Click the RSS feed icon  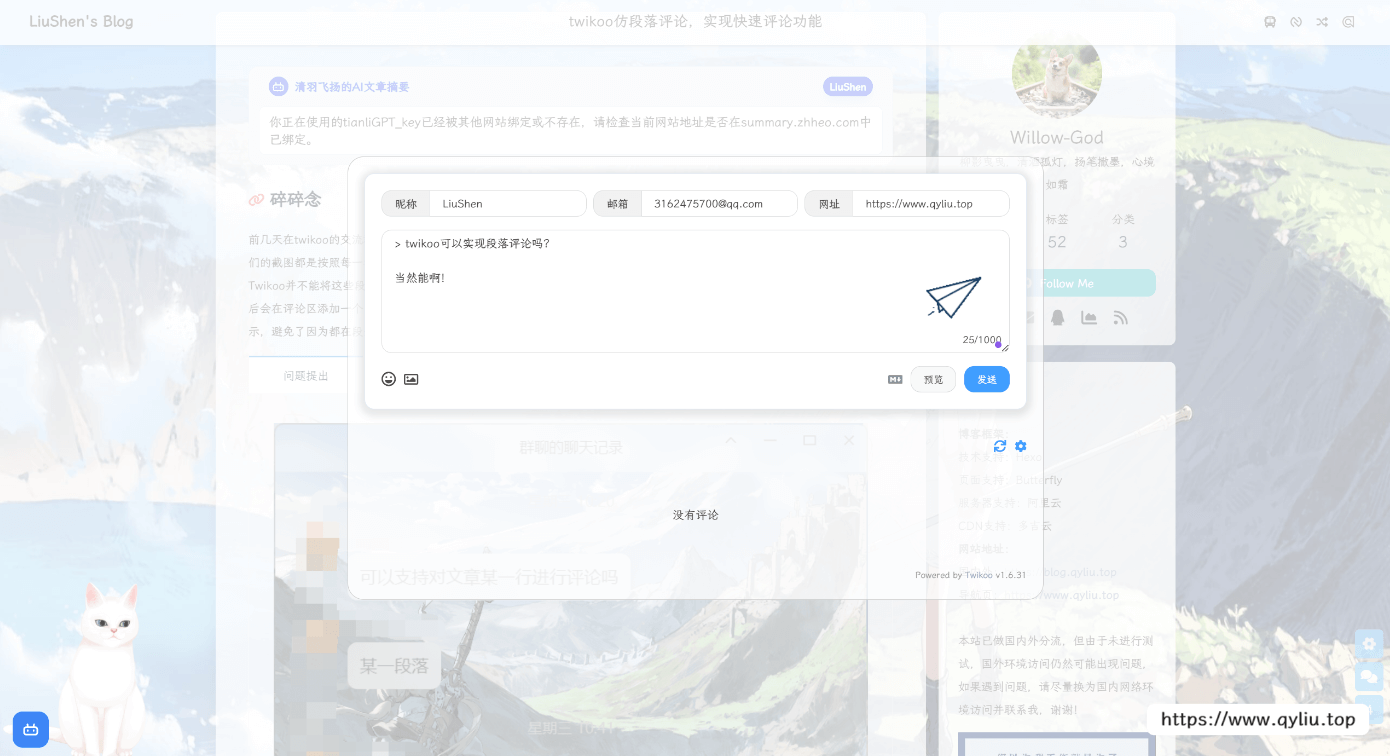click(x=1120, y=317)
